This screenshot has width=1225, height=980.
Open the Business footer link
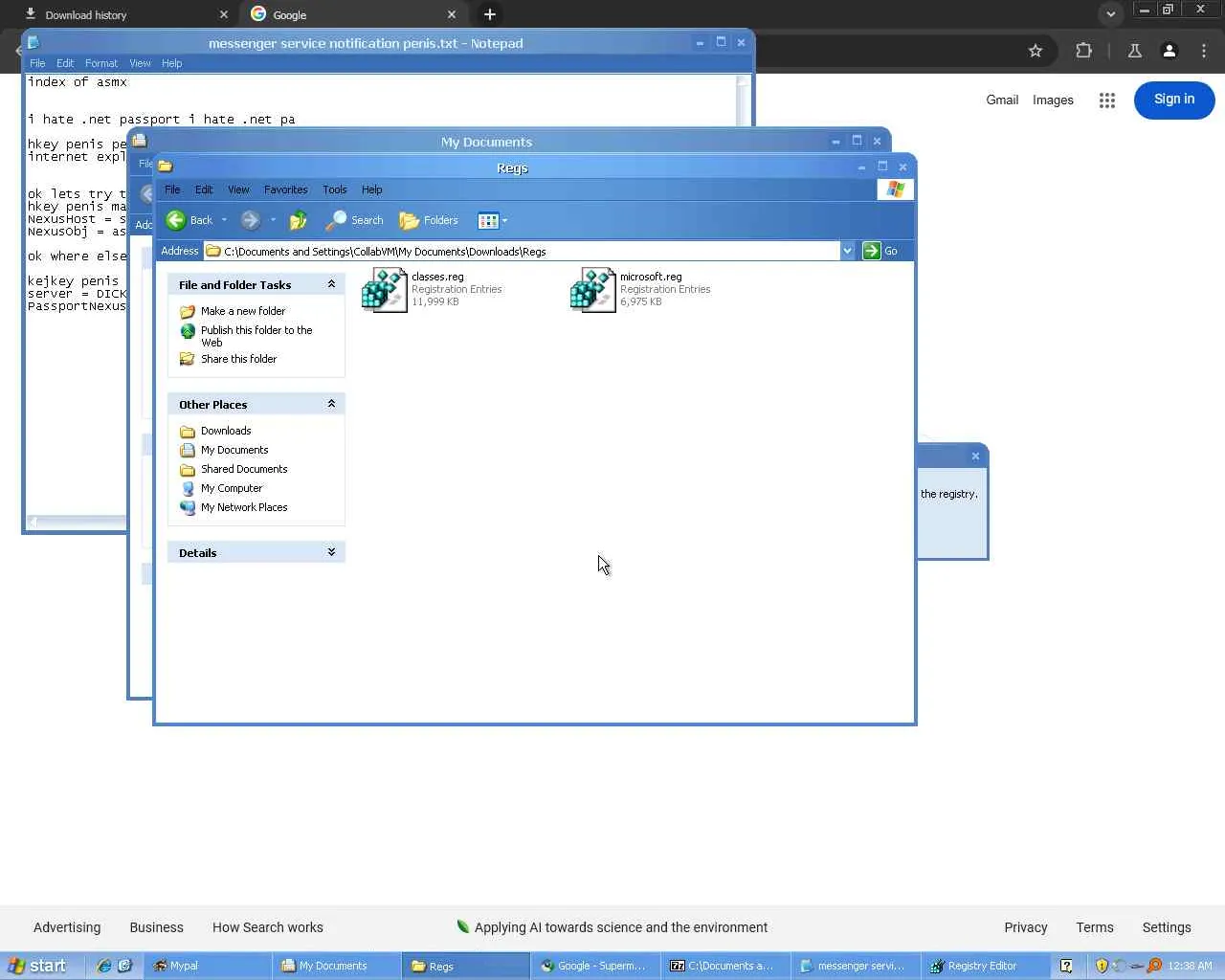click(157, 927)
